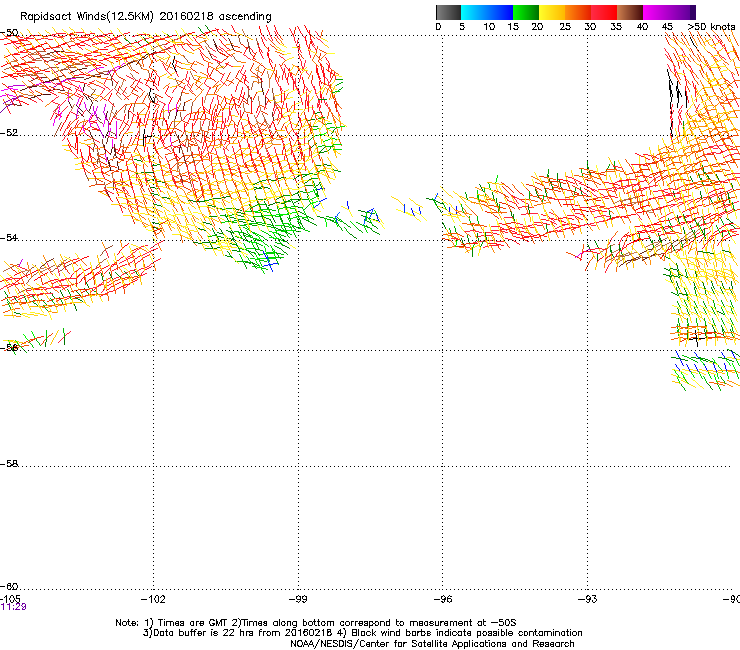This screenshot has width=740, height=650.
Task: Click the '25' legend scale number
Action: [565, 27]
